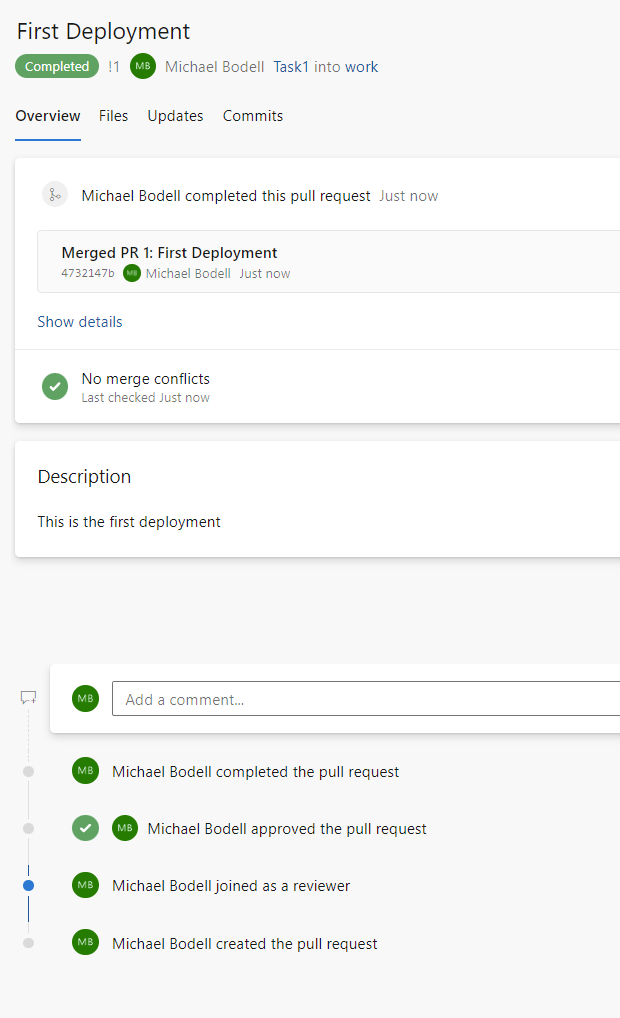Focus the Add a comment input field
620x1018 pixels.
coord(366,699)
